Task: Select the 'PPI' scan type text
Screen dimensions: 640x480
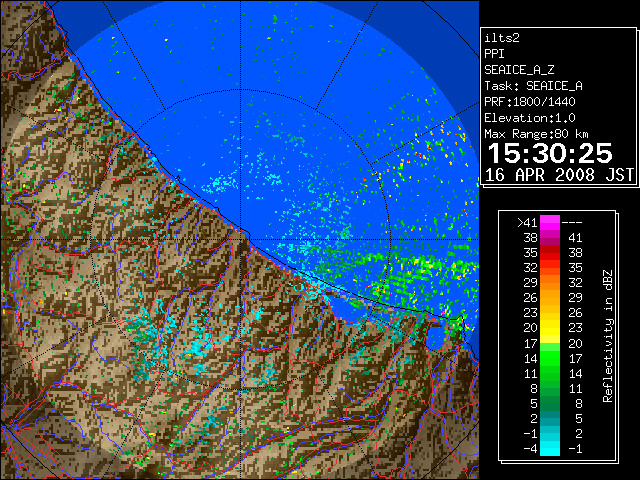Action: click(494, 54)
